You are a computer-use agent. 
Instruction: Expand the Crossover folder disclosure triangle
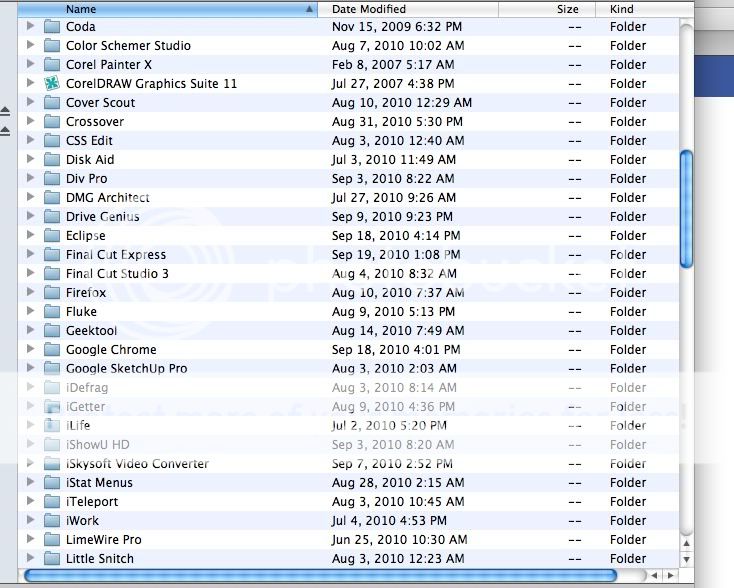click(x=30, y=121)
